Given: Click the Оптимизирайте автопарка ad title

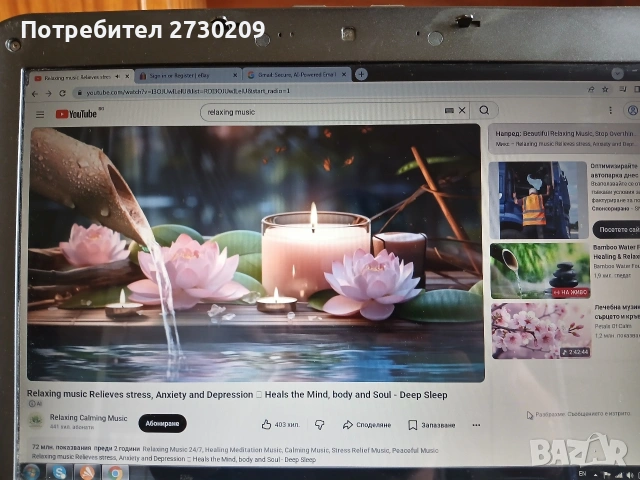Looking at the screenshot, I should (x=614, y=171).
